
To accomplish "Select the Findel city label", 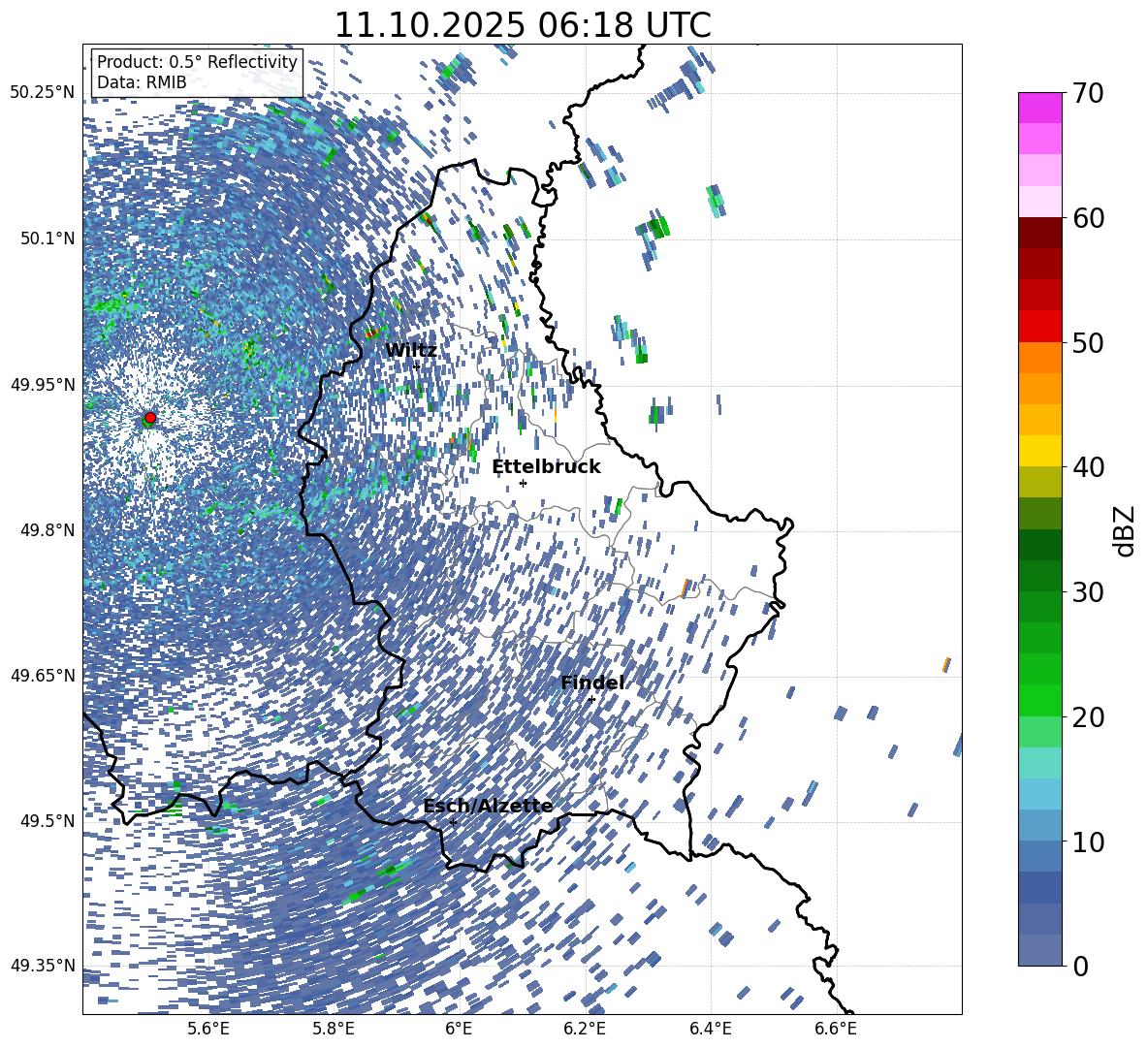I will pos(592,683).
